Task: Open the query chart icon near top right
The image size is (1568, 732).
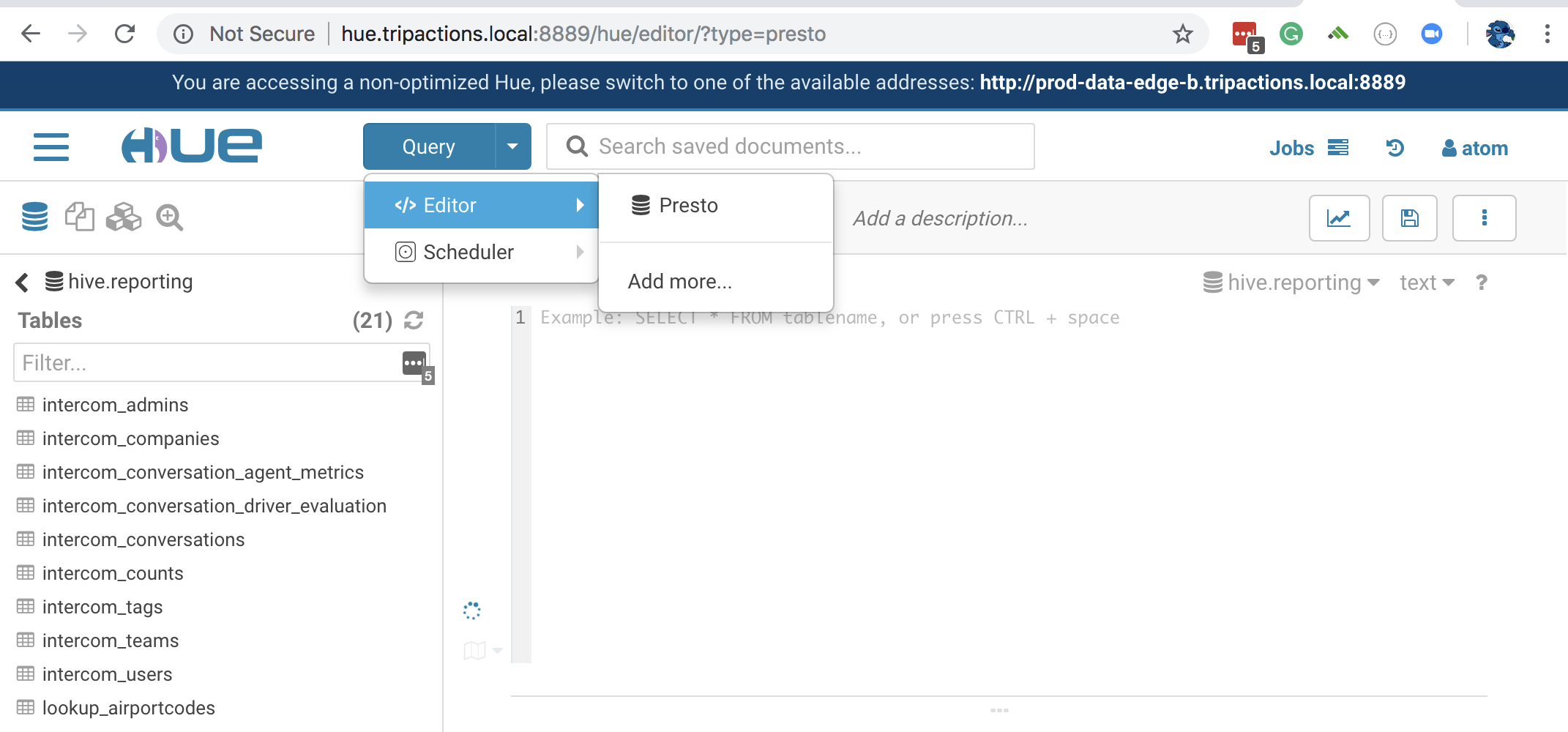Action: [x=1339, y=217]
